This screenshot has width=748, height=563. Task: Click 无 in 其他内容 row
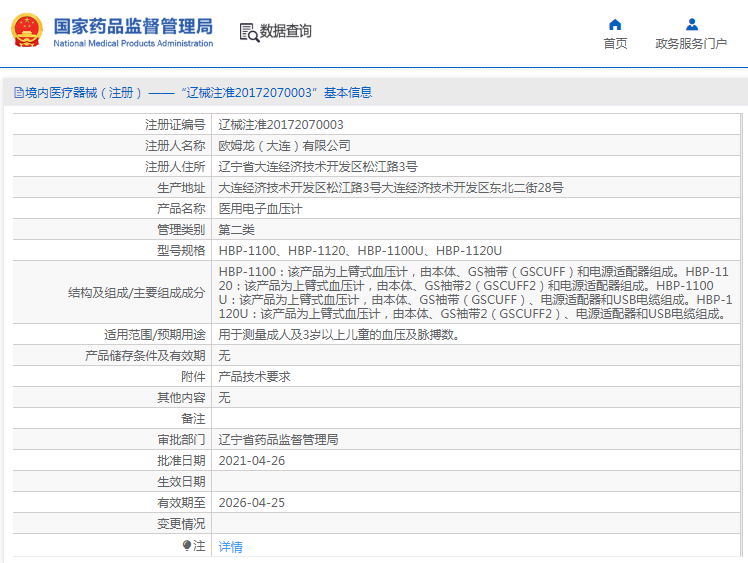pyautogui.click(x=224, y=397)
